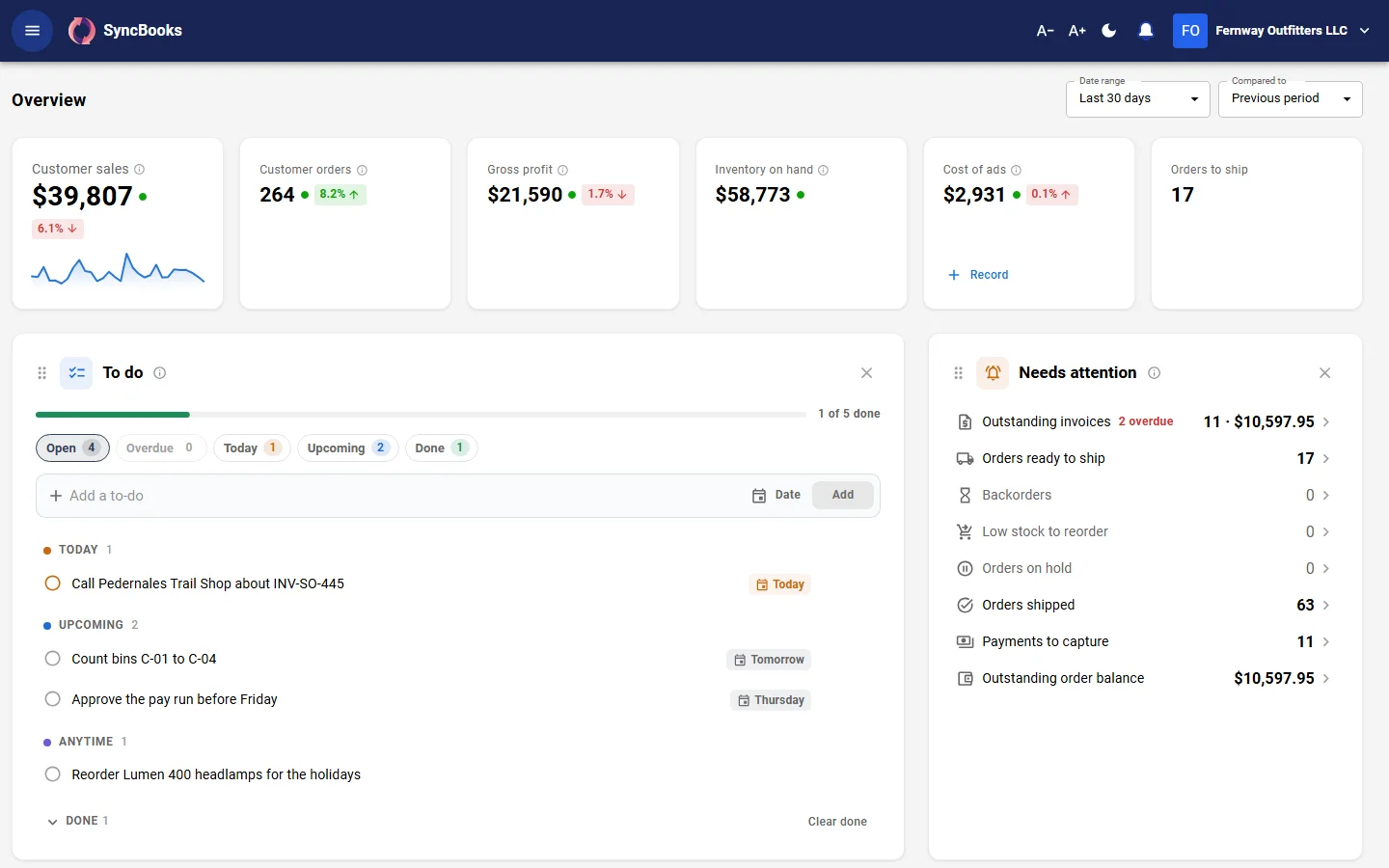Click the SyncBooks logo icon
This screenshot has height=868, width=1389.
[x=81, y=31]
